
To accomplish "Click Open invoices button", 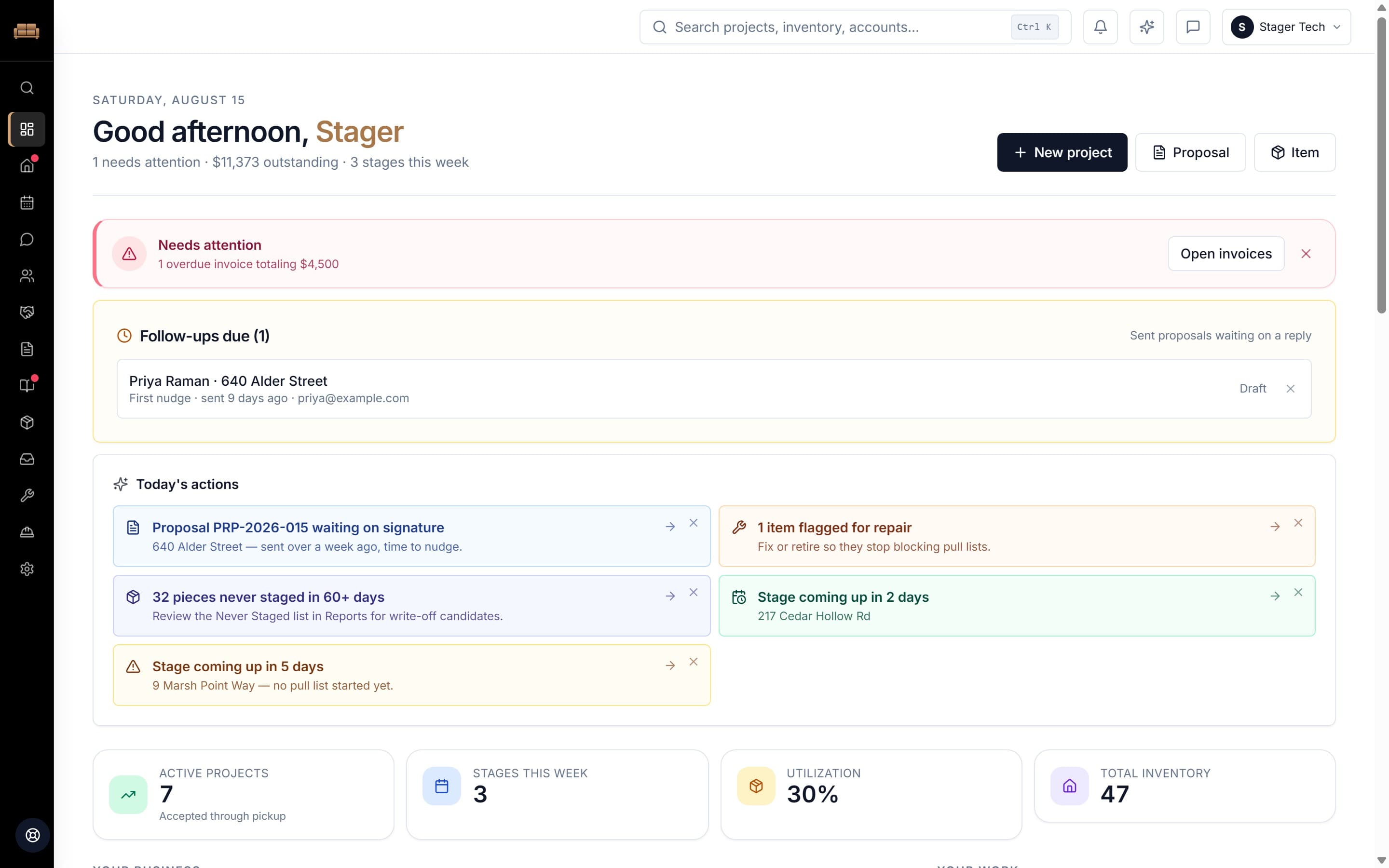I will click(x=1226, y=254).
